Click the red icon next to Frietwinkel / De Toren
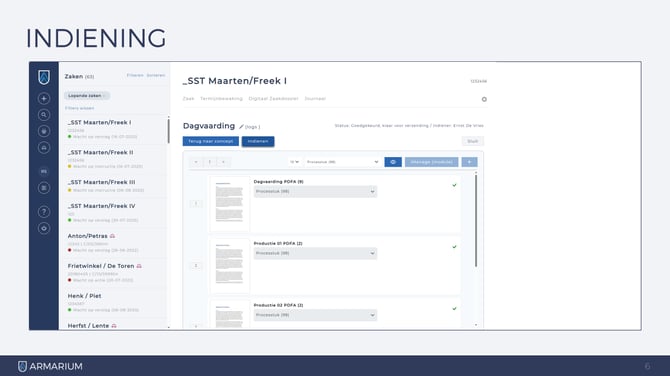 pyautogui.click(x=139, y=266)
